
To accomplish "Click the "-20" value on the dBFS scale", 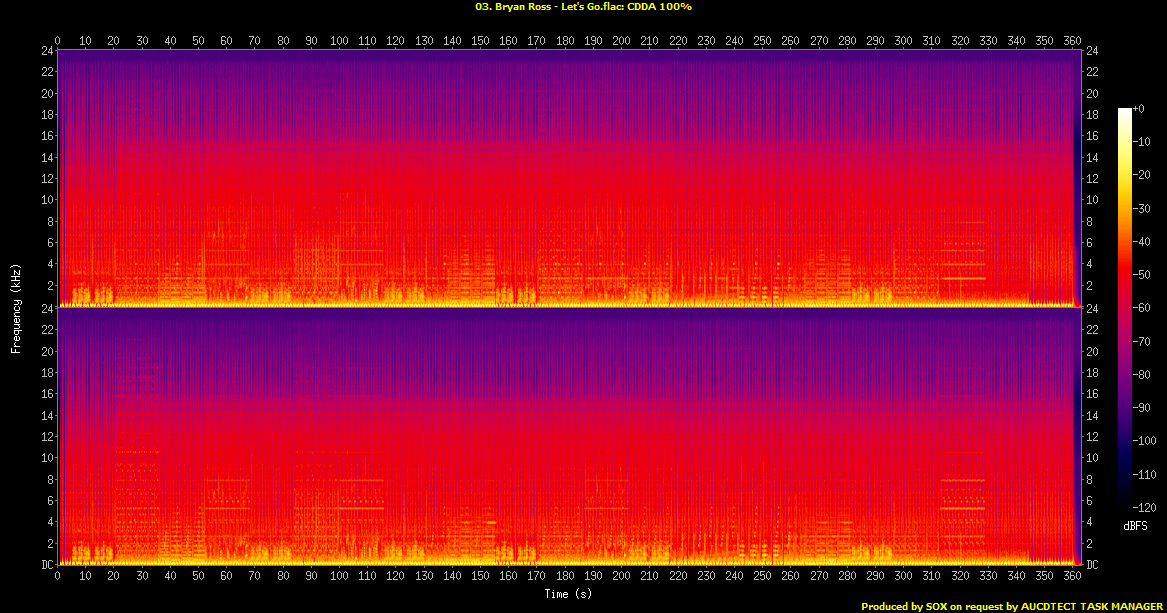I will (x=1142, y=175).
